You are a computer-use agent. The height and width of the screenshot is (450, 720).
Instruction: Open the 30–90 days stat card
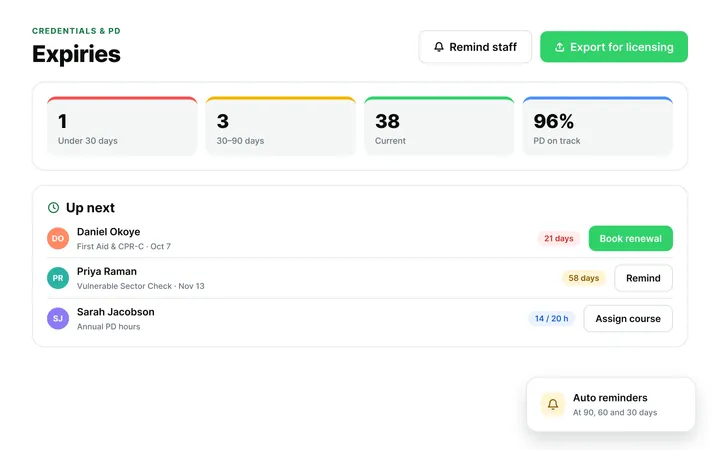(x=281, y=126)
